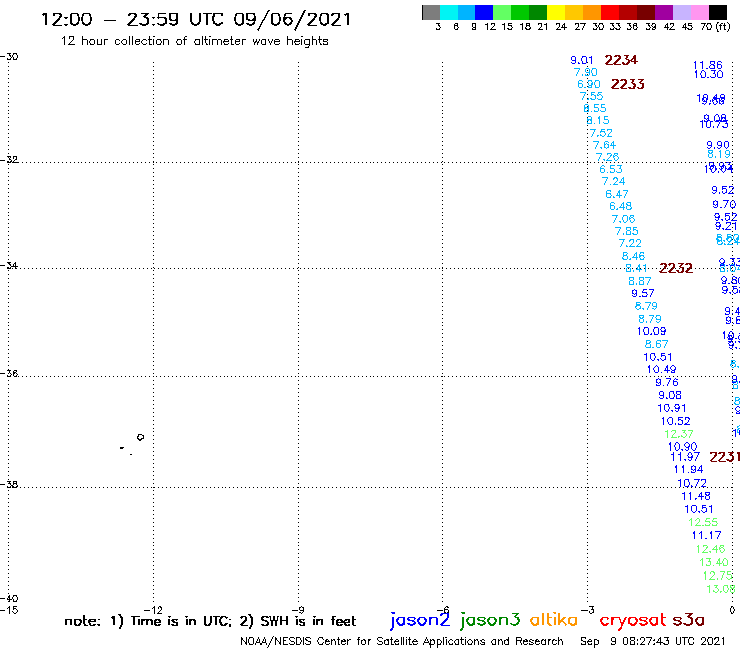Click the wave height value 8.46
The image size is (740, 650).
click(x=633, y=256)
